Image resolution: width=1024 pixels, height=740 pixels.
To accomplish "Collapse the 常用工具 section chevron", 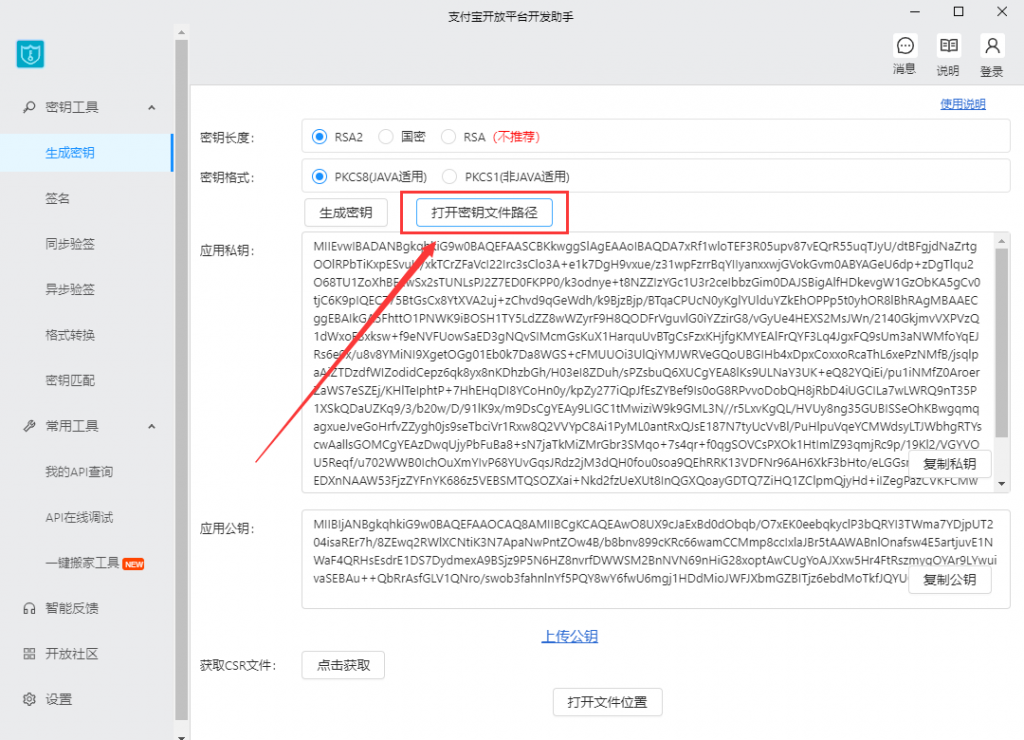I will [x=152, y=426].
